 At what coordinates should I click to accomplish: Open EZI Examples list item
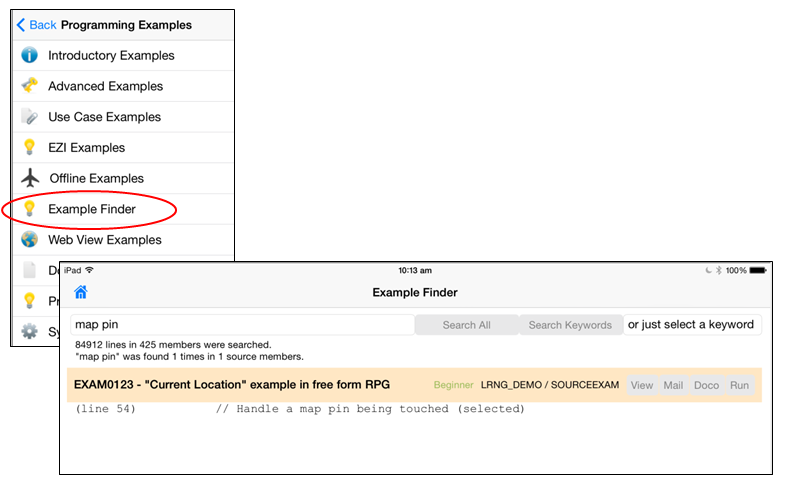point(124,147)
